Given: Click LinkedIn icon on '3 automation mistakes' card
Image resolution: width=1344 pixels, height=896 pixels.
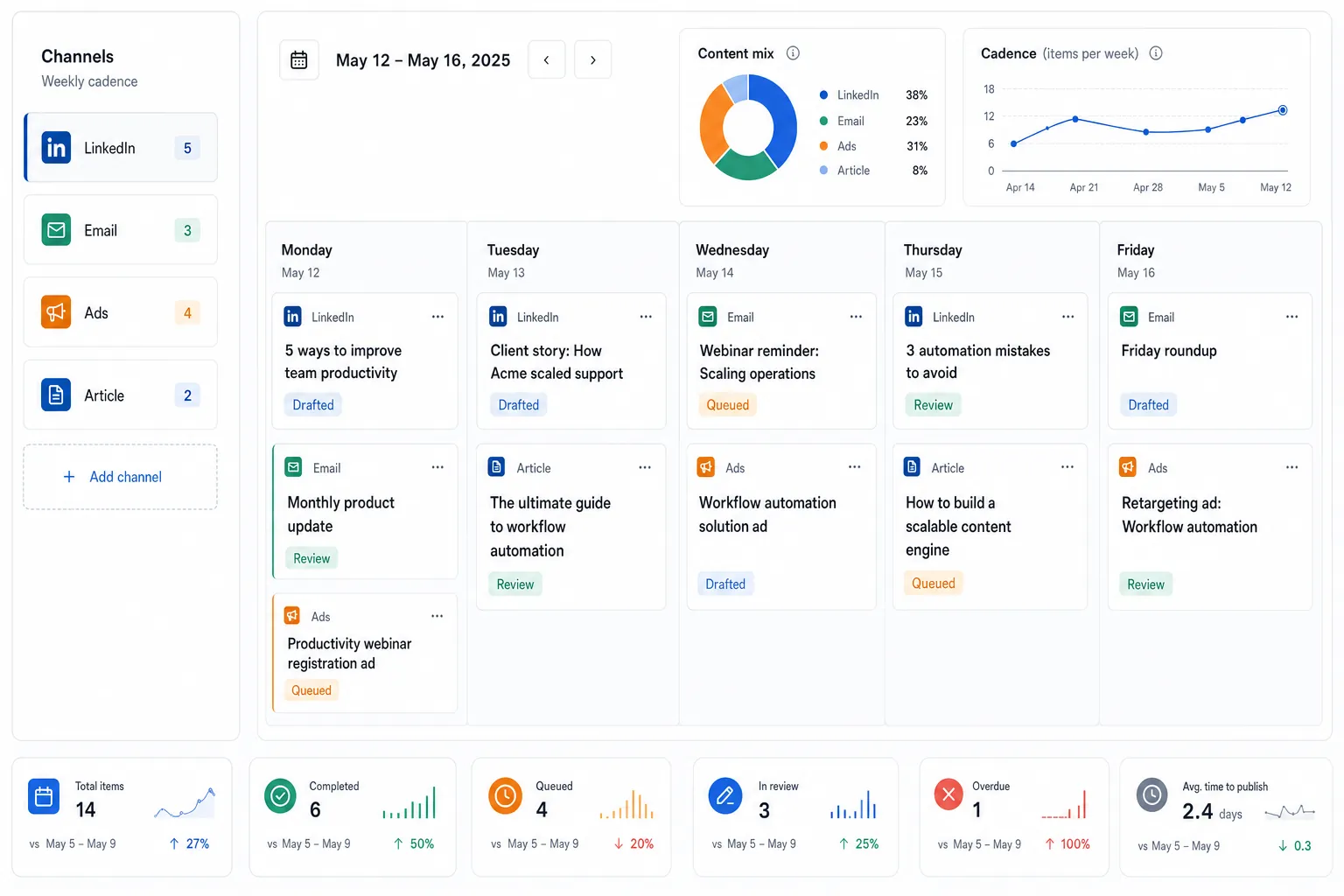Looking at the screenshot, I should click(x=913, y=317).
